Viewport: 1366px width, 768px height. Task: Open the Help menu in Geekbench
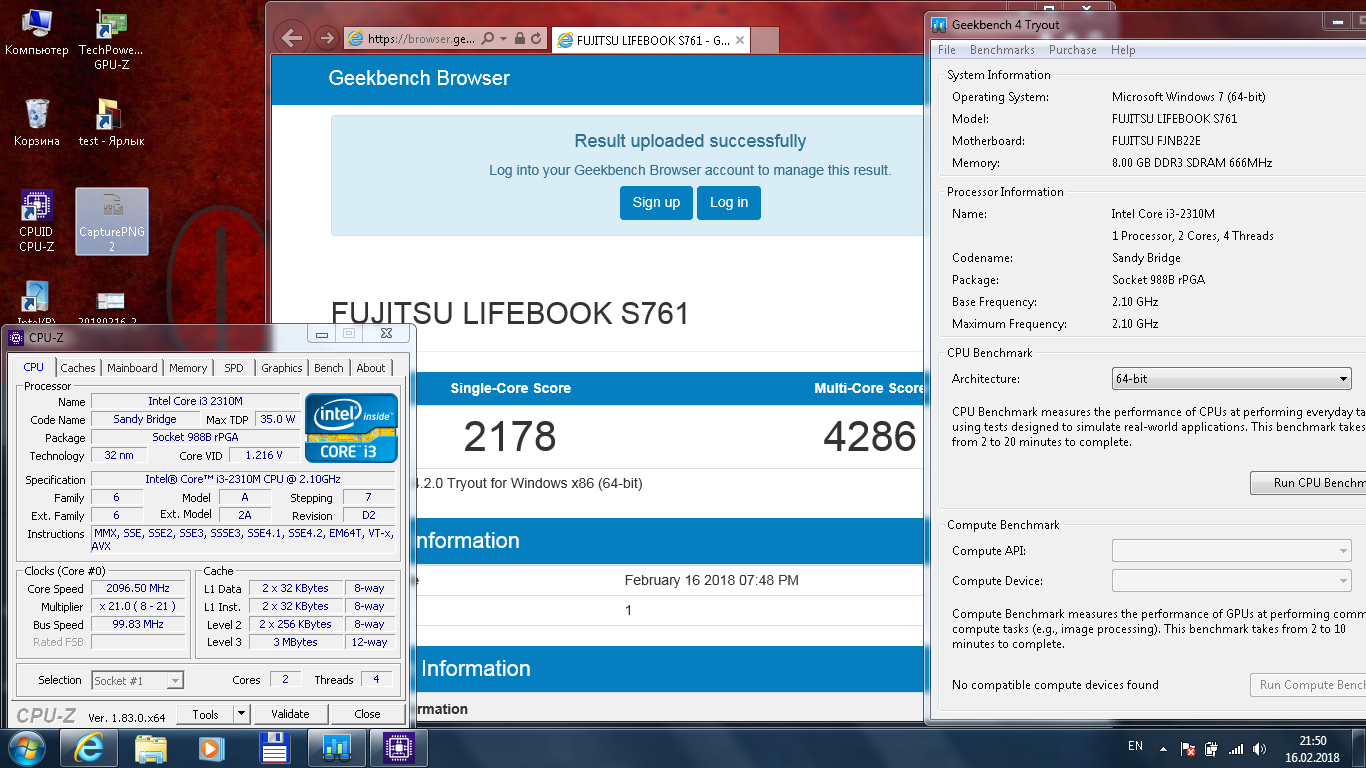click(1123, 50)
